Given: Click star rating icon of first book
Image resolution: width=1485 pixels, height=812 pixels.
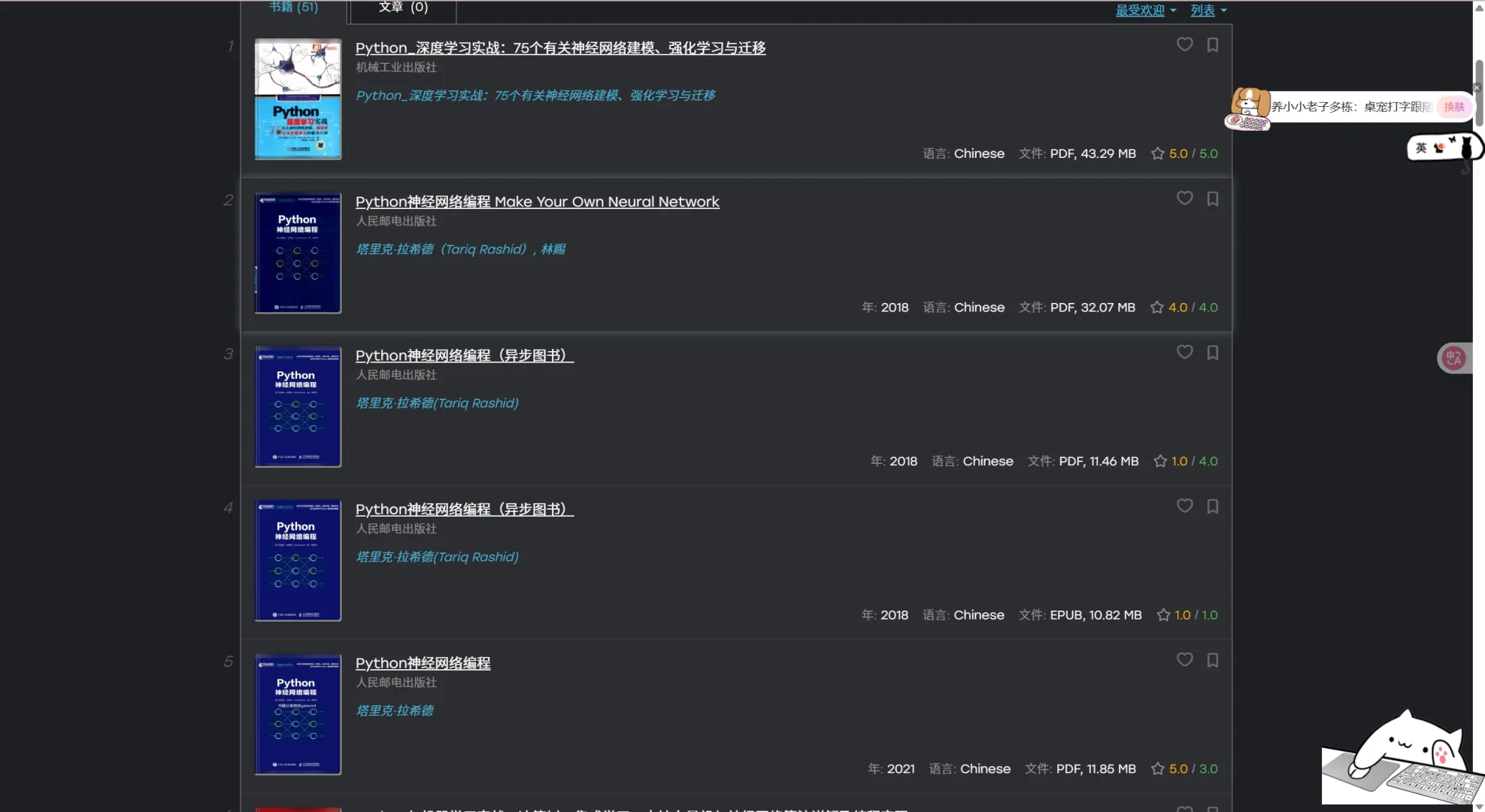Looking at the screenshot, I should [x=1157, y=153].
